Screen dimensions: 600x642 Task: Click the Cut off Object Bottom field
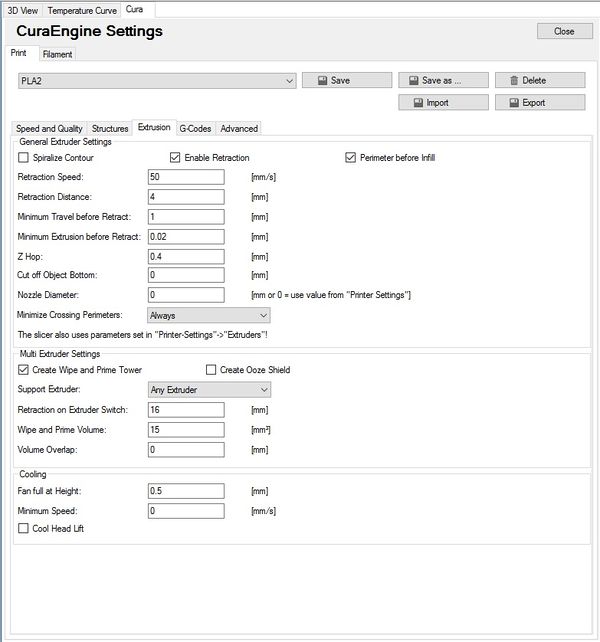[186, 275]
